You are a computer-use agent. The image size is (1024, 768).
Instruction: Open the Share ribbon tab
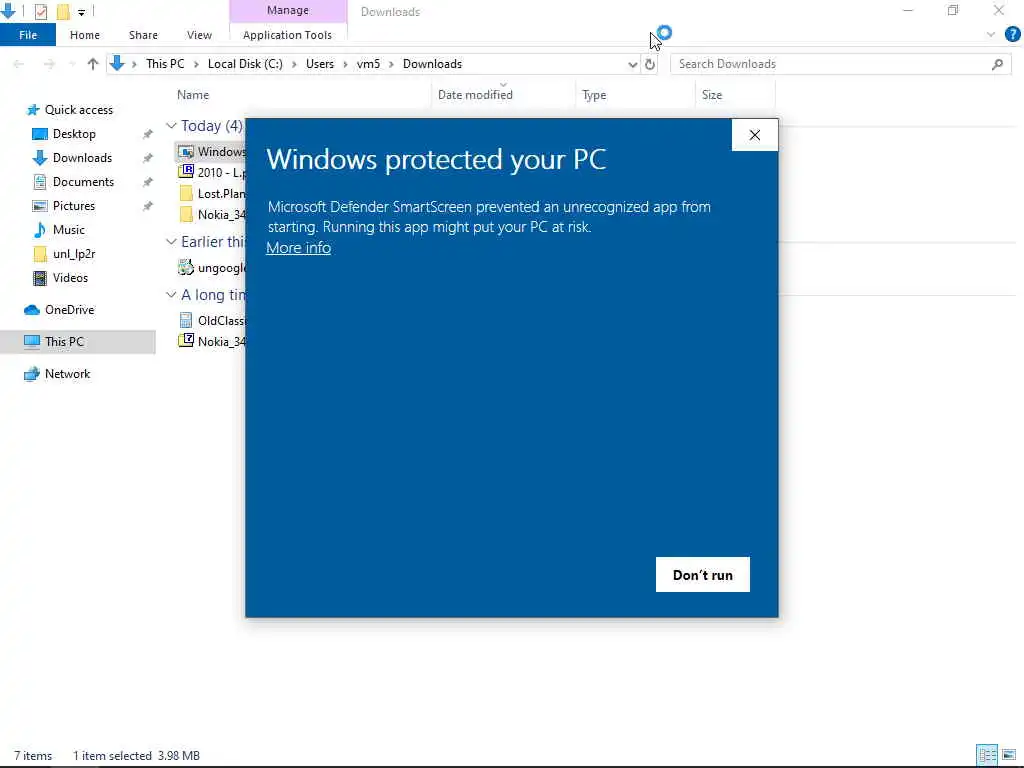point(143,35)
